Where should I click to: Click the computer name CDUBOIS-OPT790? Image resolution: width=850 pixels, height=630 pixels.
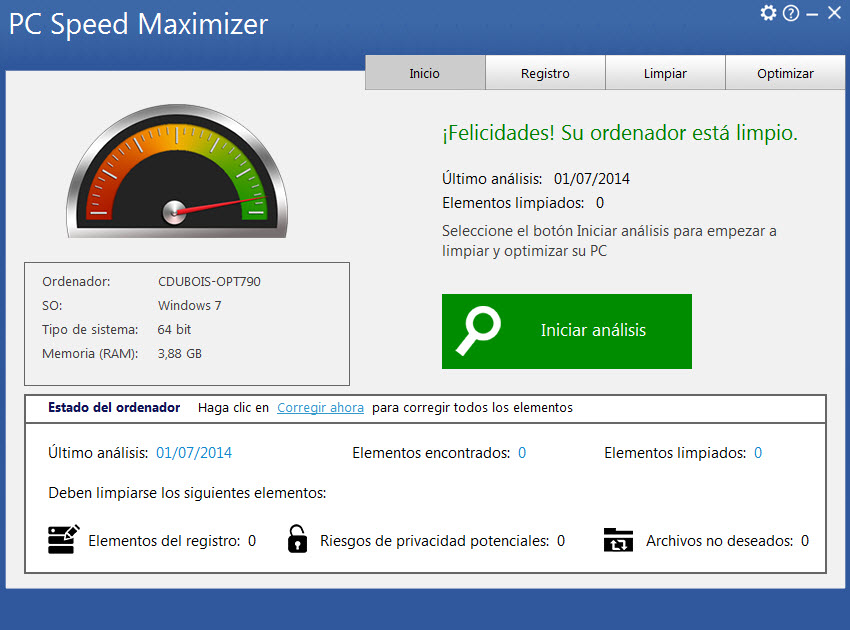coord(209,281)
